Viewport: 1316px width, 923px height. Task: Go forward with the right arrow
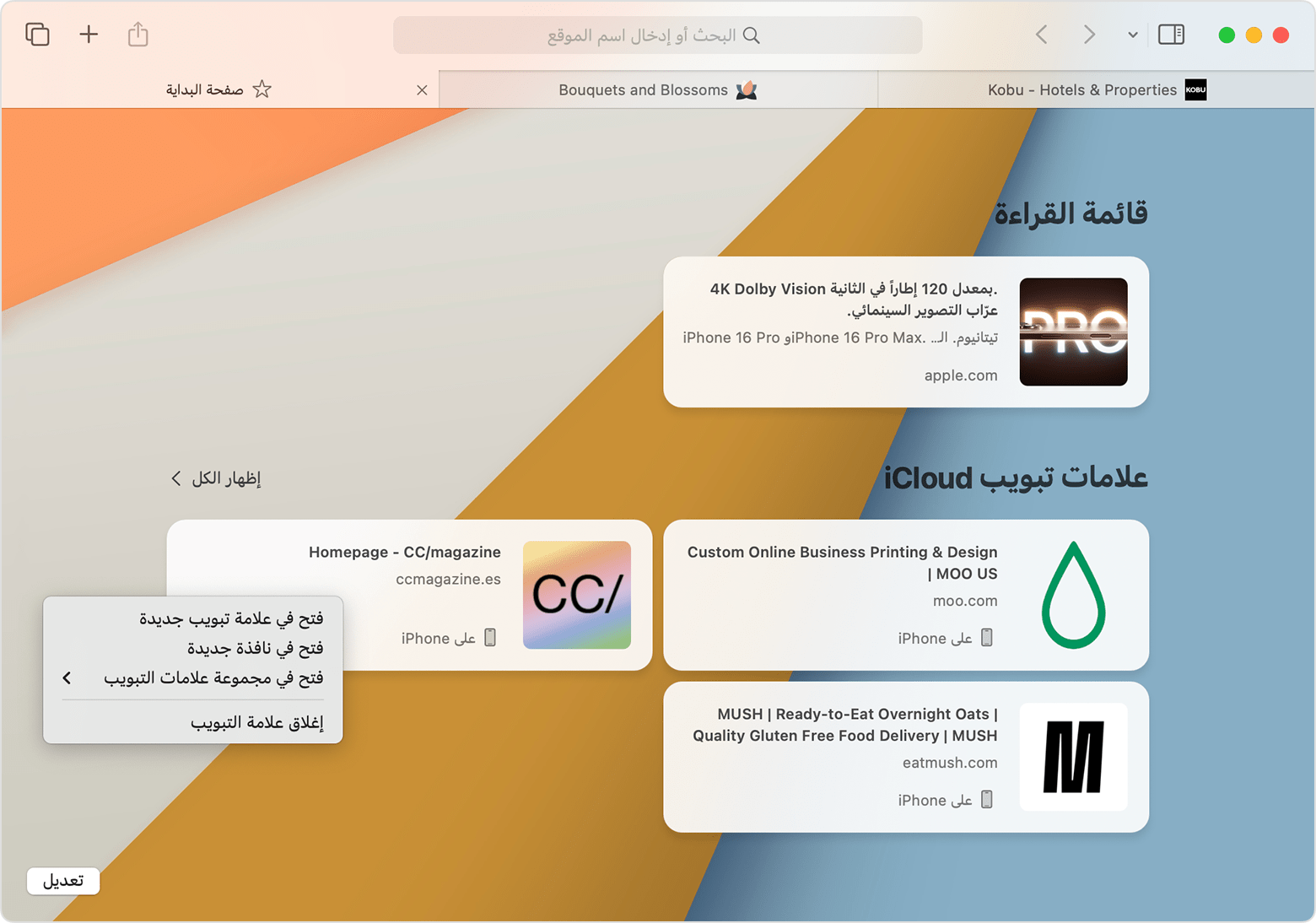pos(1089,35)
